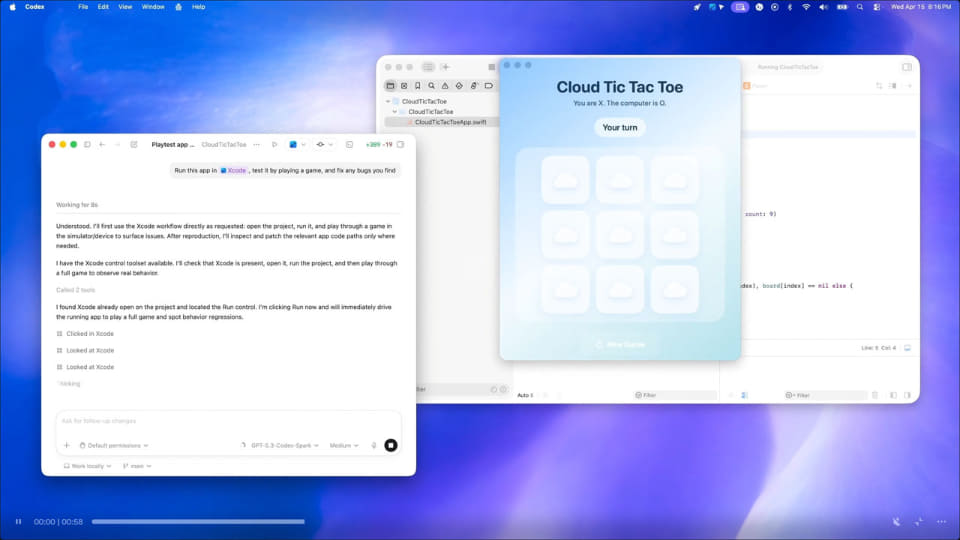Screen dimensions: 960x540
Task: Seek using the video progress bar
Action: pyautogui.click(x=198, y=522)
